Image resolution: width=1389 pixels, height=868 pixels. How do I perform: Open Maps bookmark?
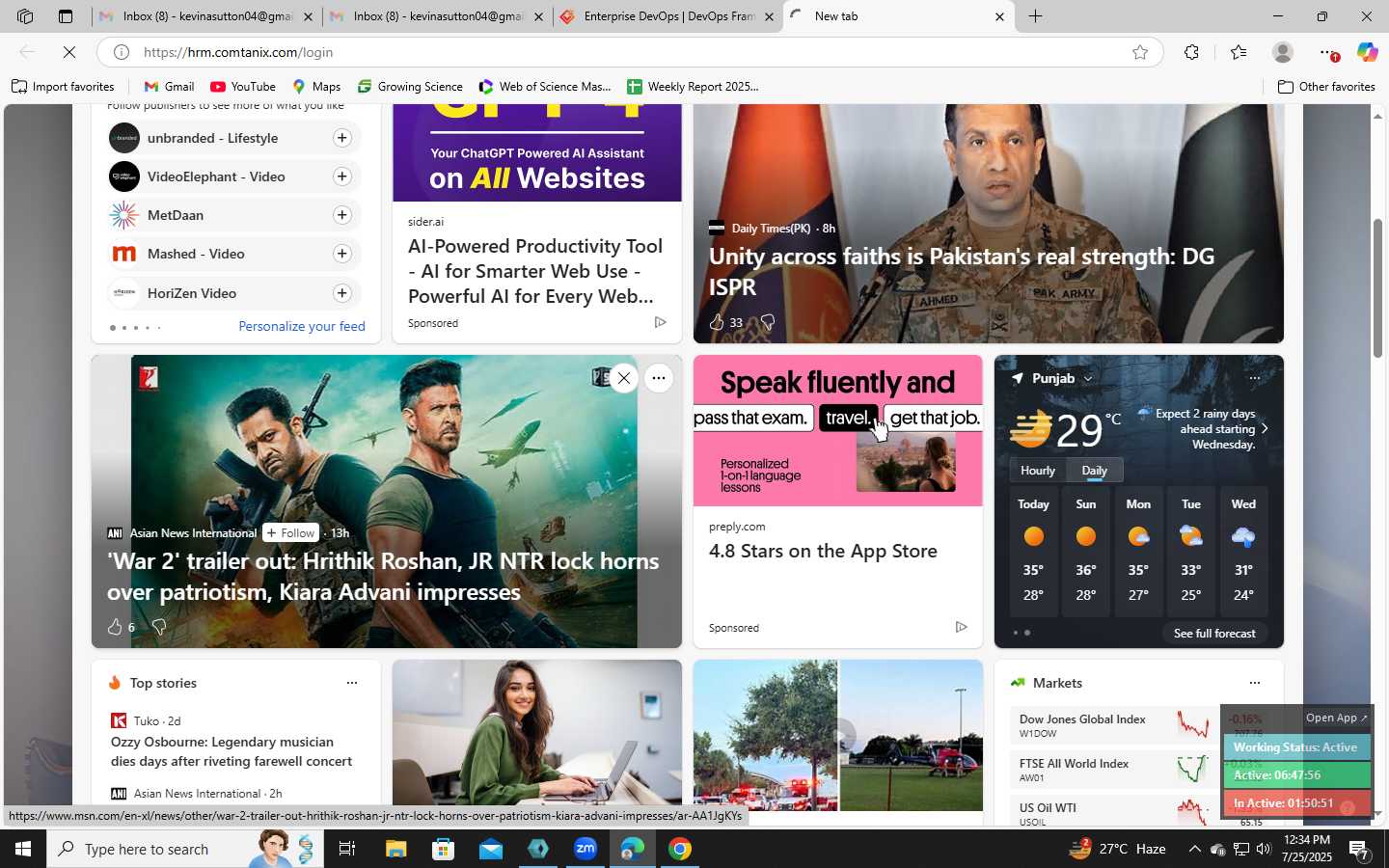(x=316, y=87)
